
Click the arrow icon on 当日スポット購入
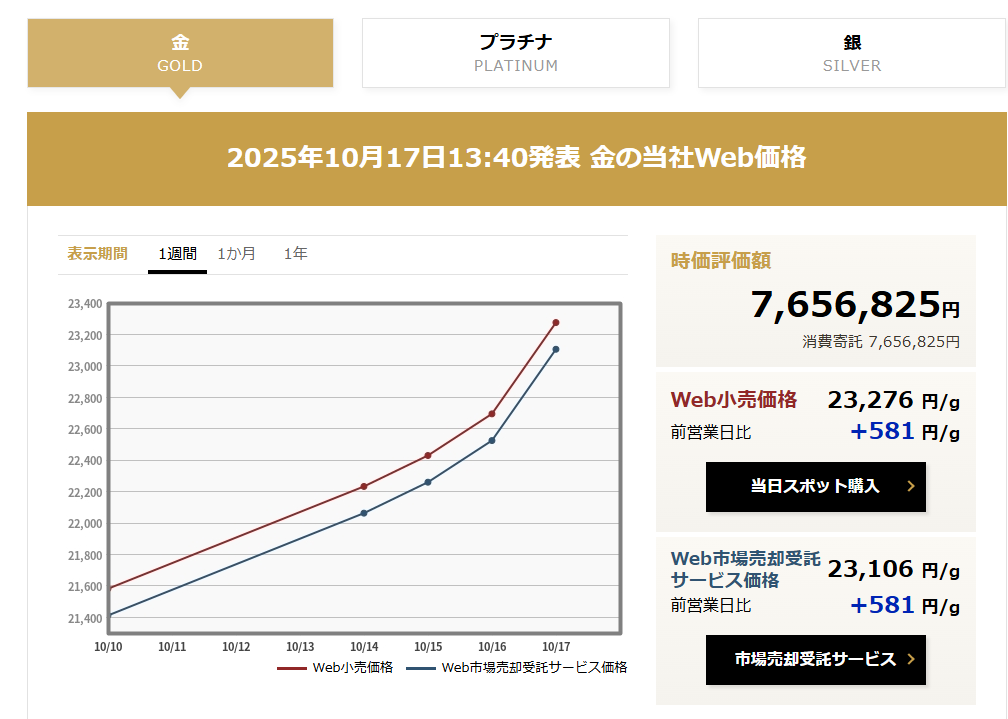click(x=911, y=487)
